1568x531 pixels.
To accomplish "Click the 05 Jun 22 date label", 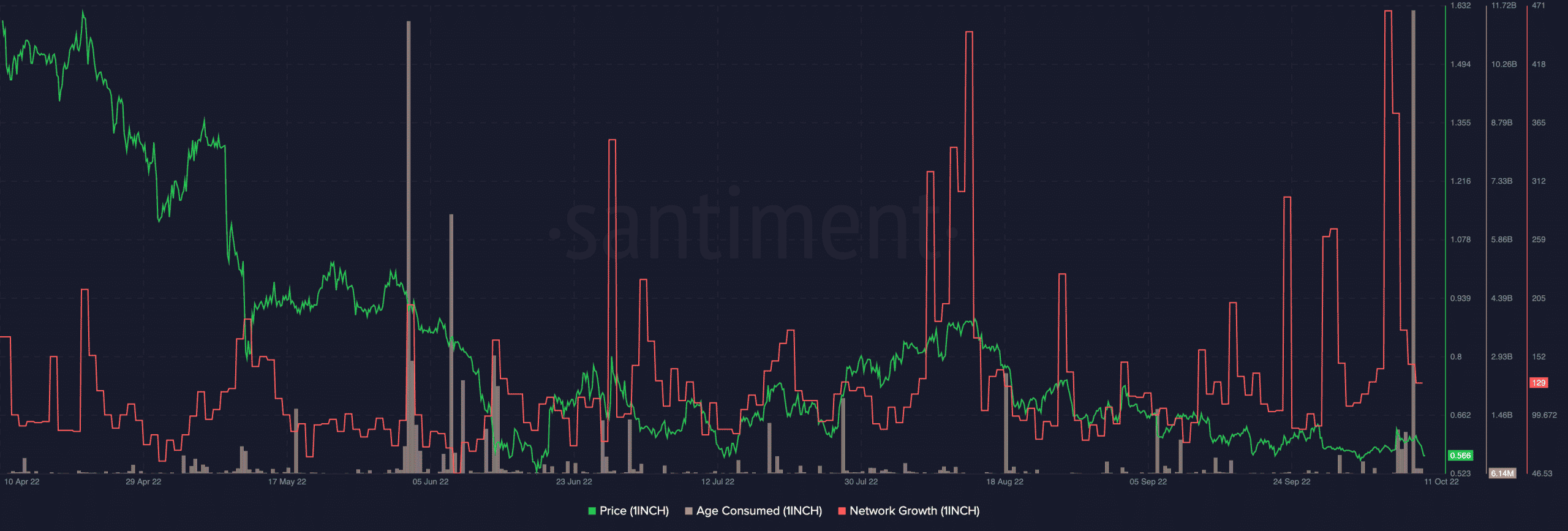I will pos(431,482).
